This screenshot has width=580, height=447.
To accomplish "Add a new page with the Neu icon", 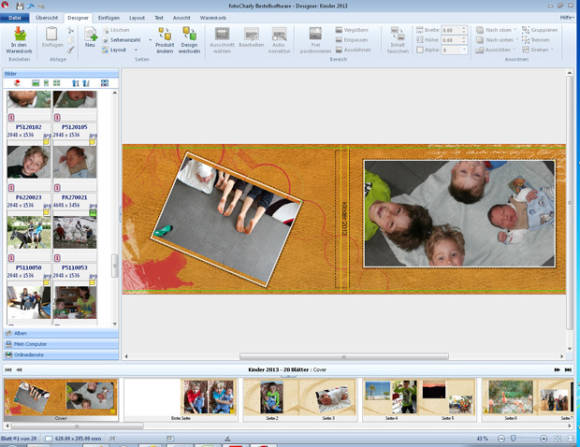I will (x=90, y=34).
